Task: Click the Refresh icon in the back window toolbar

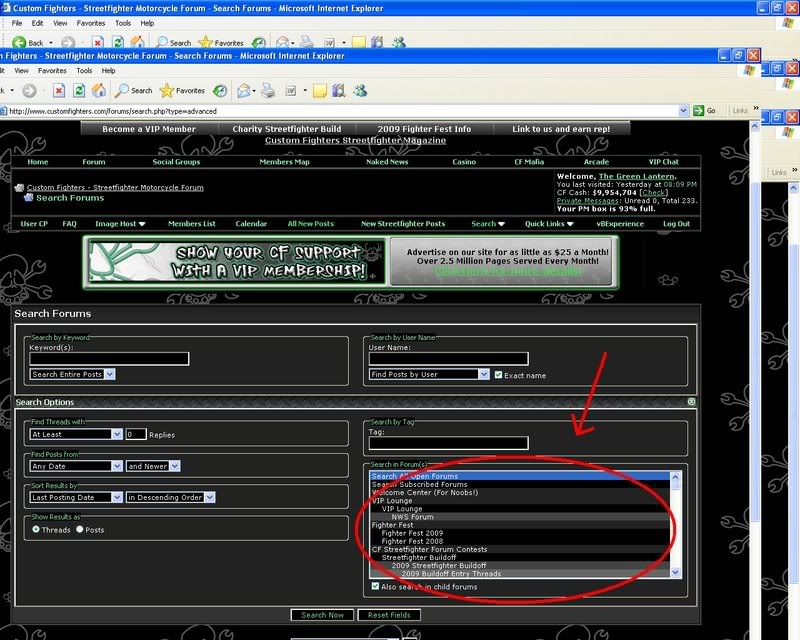Action: click(x=118, y=42)
